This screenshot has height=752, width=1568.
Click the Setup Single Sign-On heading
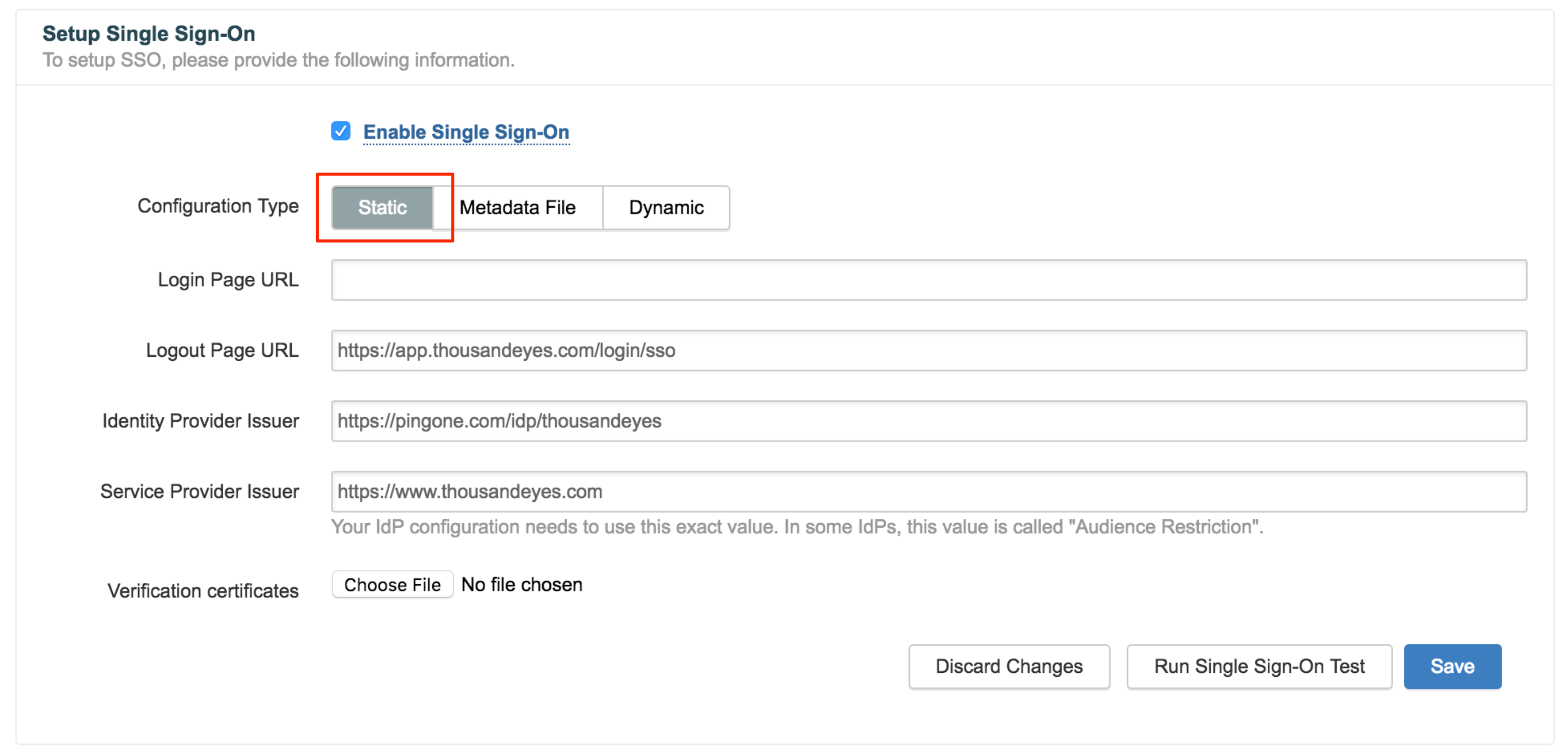pos(149,33)
